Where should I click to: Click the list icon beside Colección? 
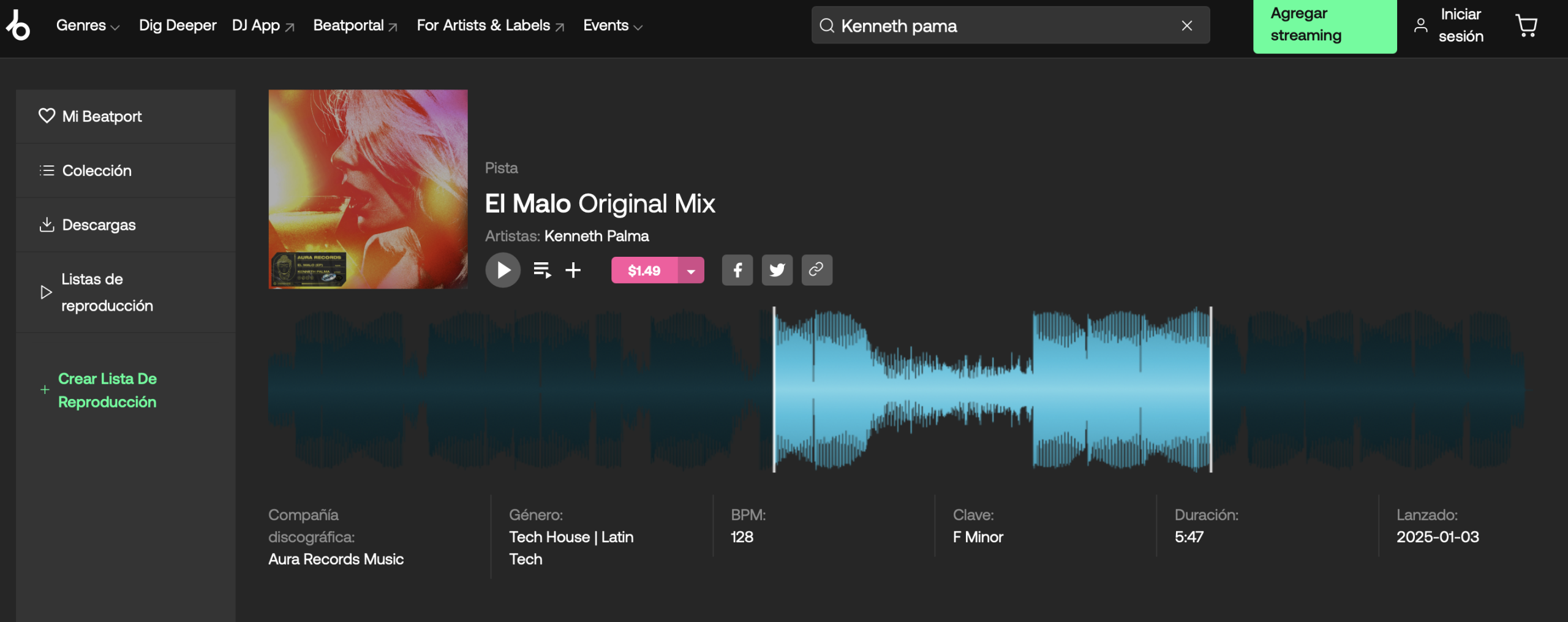click(47, 170)
